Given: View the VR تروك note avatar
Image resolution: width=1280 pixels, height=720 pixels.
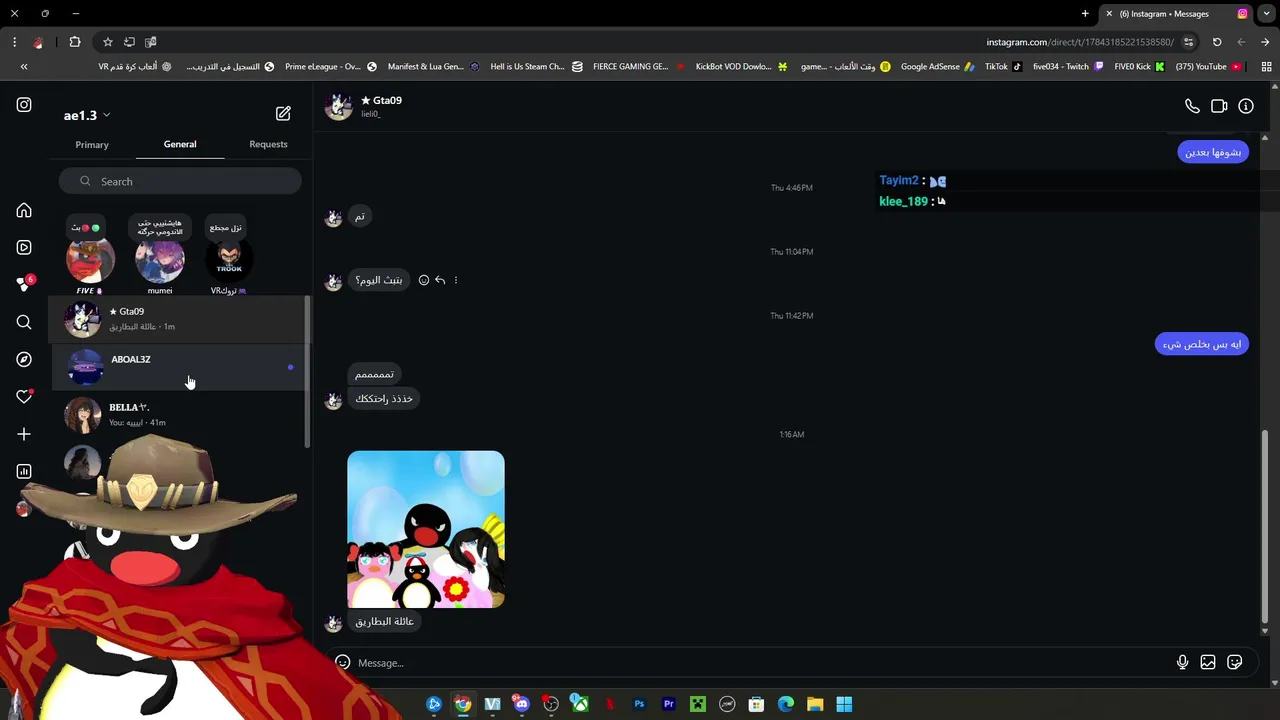Looking at the screenshot, I should (x=229, y=261).
